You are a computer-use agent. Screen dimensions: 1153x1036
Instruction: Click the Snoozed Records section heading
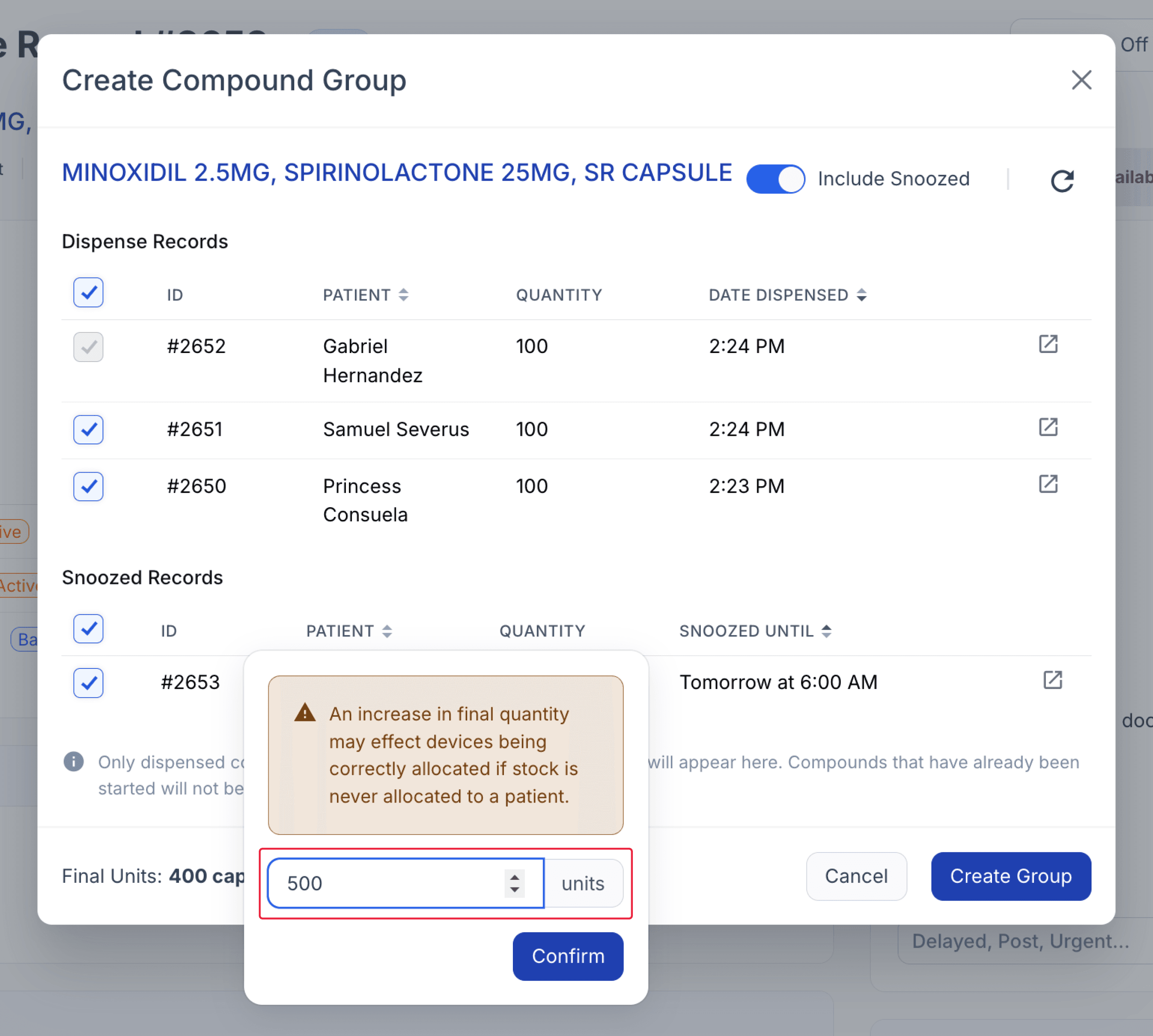[142, 577]
